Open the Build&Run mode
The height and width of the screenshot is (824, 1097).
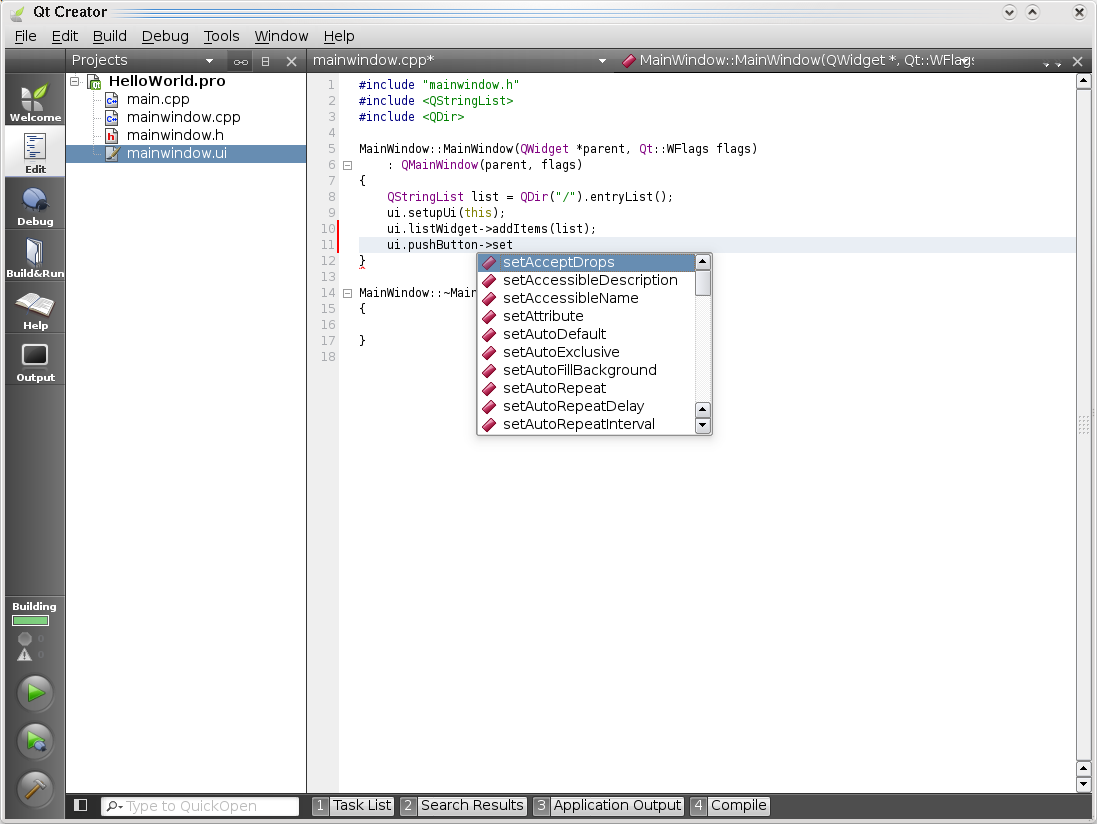[x=35, y=256]
